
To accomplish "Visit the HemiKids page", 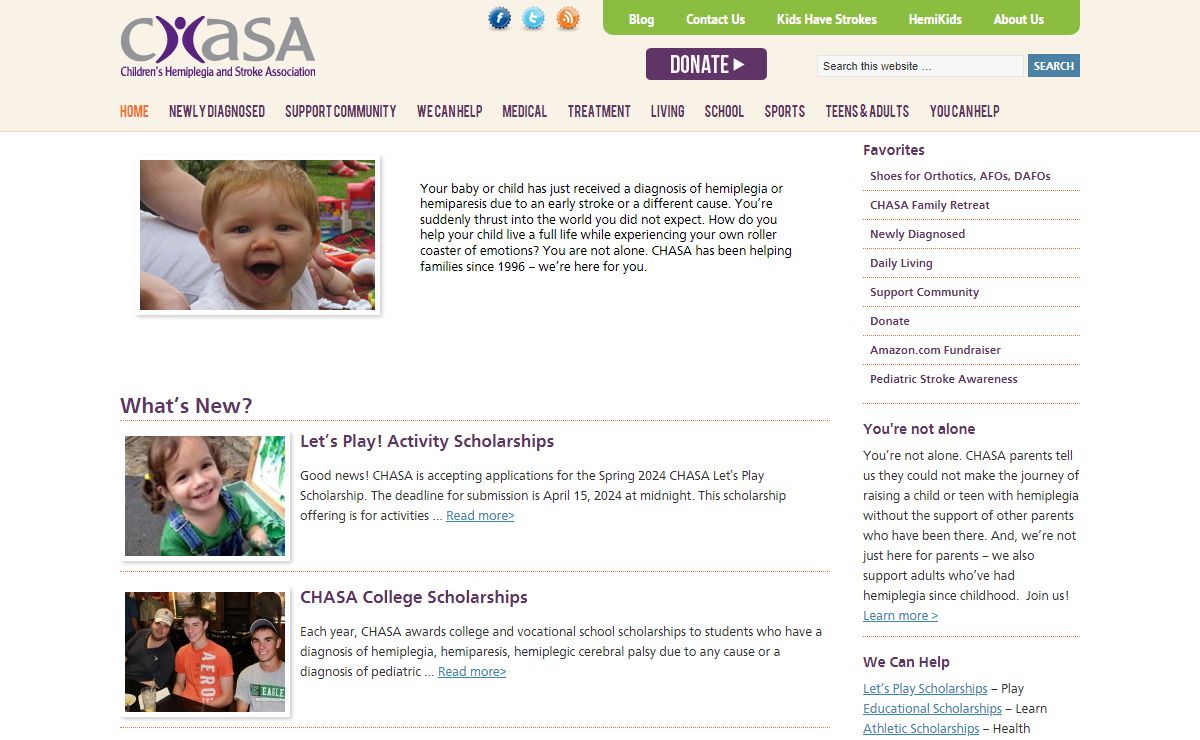I will [x=934, y=19].
